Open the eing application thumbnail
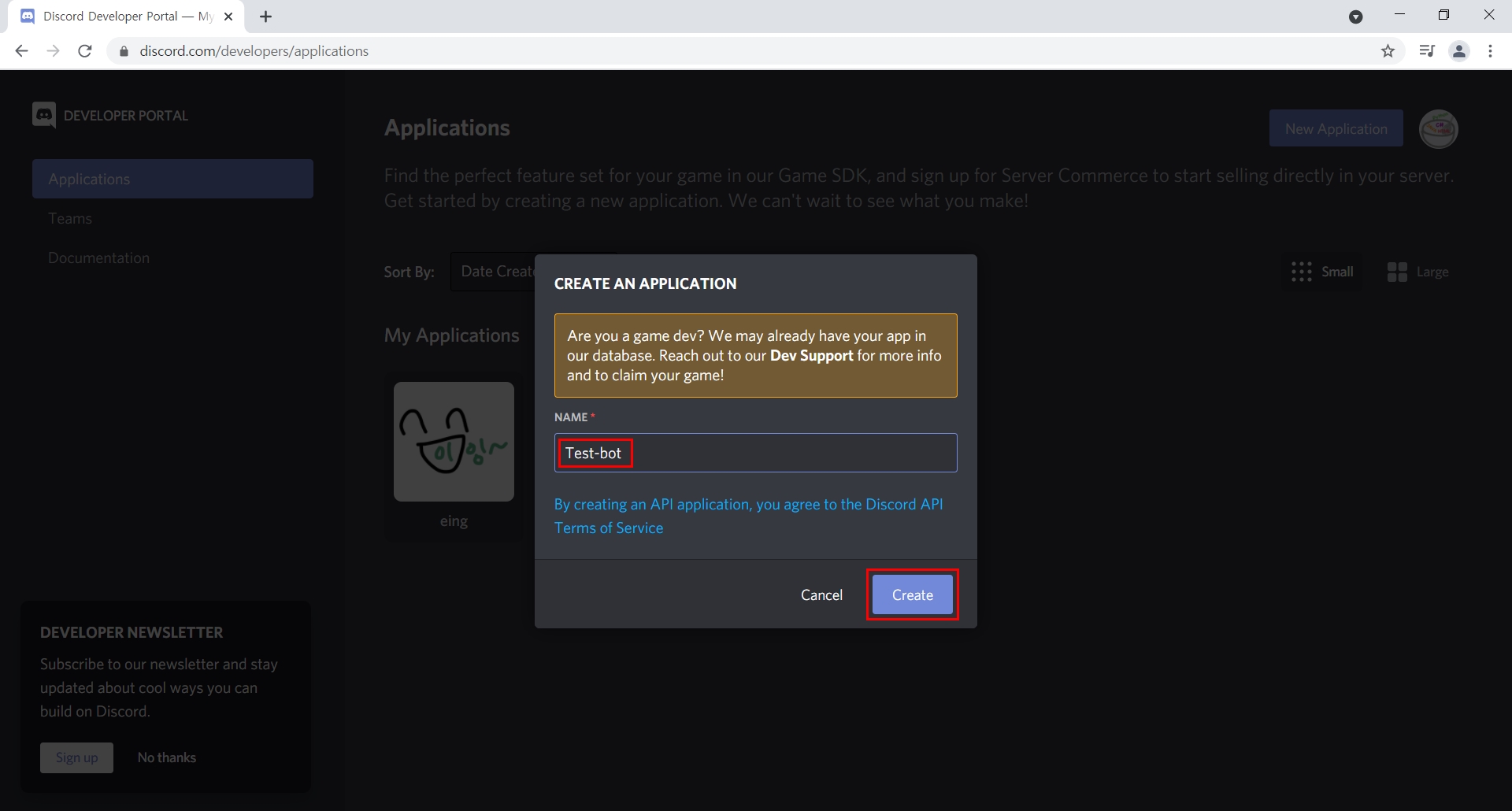 454,442
